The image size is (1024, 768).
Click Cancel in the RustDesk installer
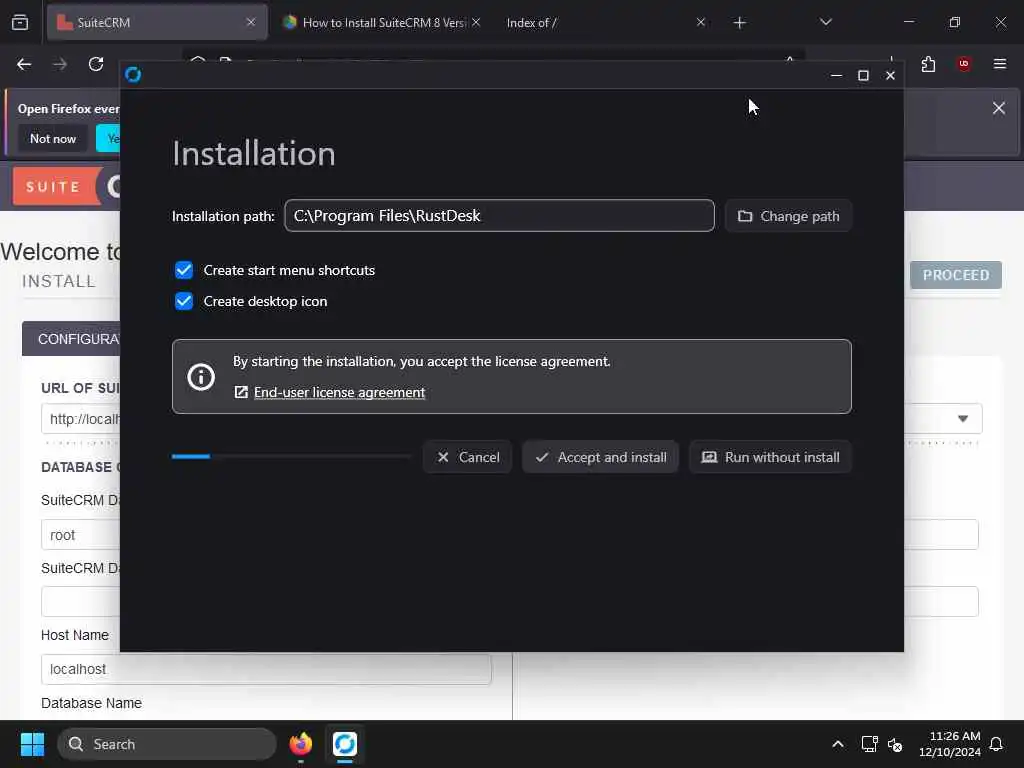(x=468, y=457)
